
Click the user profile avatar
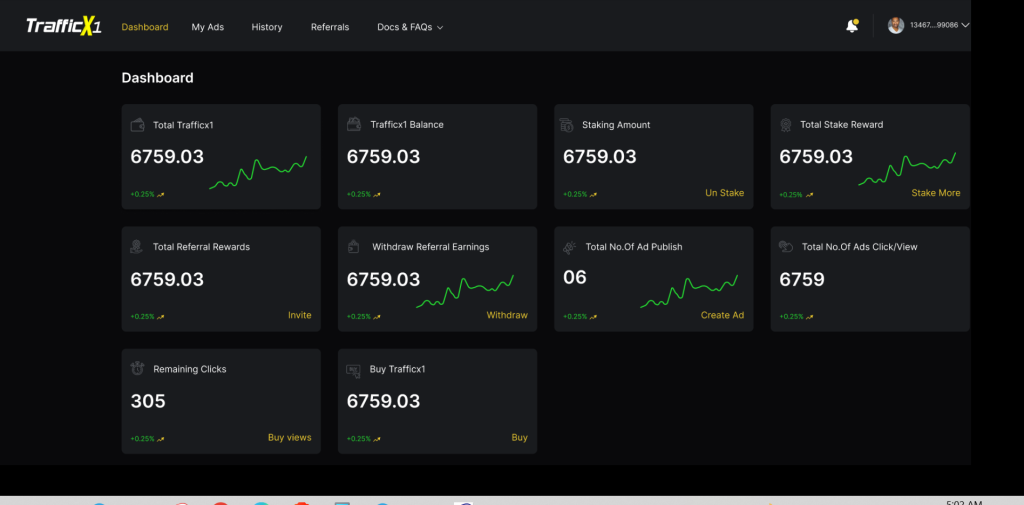point(896,26)
